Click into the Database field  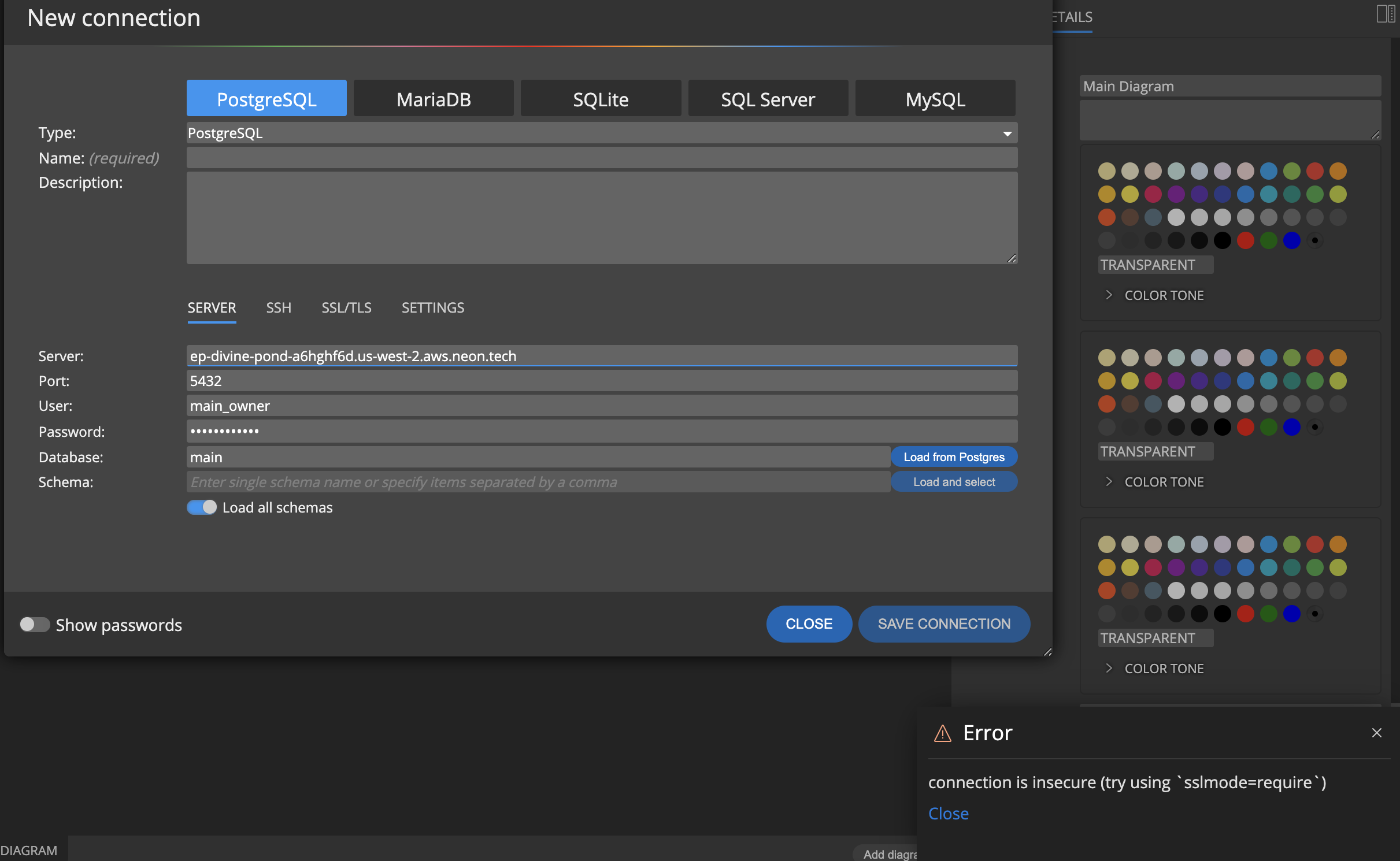click(x=538, y=457)
